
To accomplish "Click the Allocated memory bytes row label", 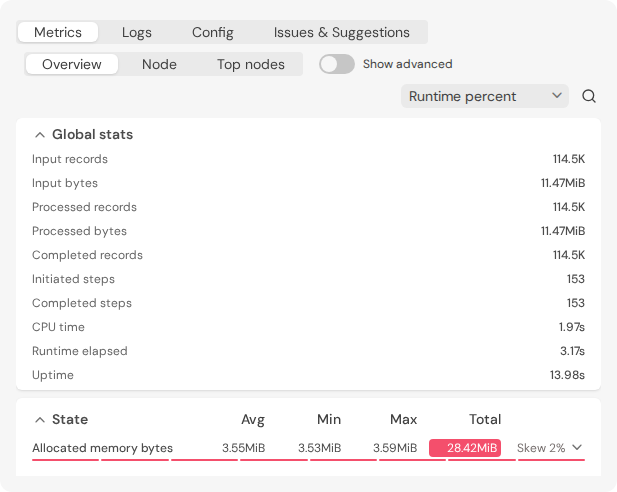I will pos(102,448).
